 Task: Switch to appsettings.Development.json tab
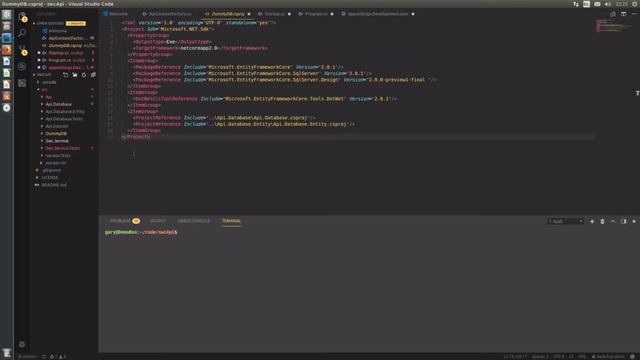tap(378, 14)
